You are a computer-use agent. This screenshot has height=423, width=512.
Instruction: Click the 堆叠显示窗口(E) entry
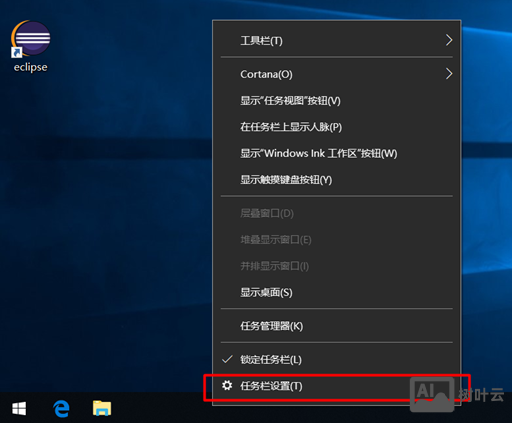(337, 240)
